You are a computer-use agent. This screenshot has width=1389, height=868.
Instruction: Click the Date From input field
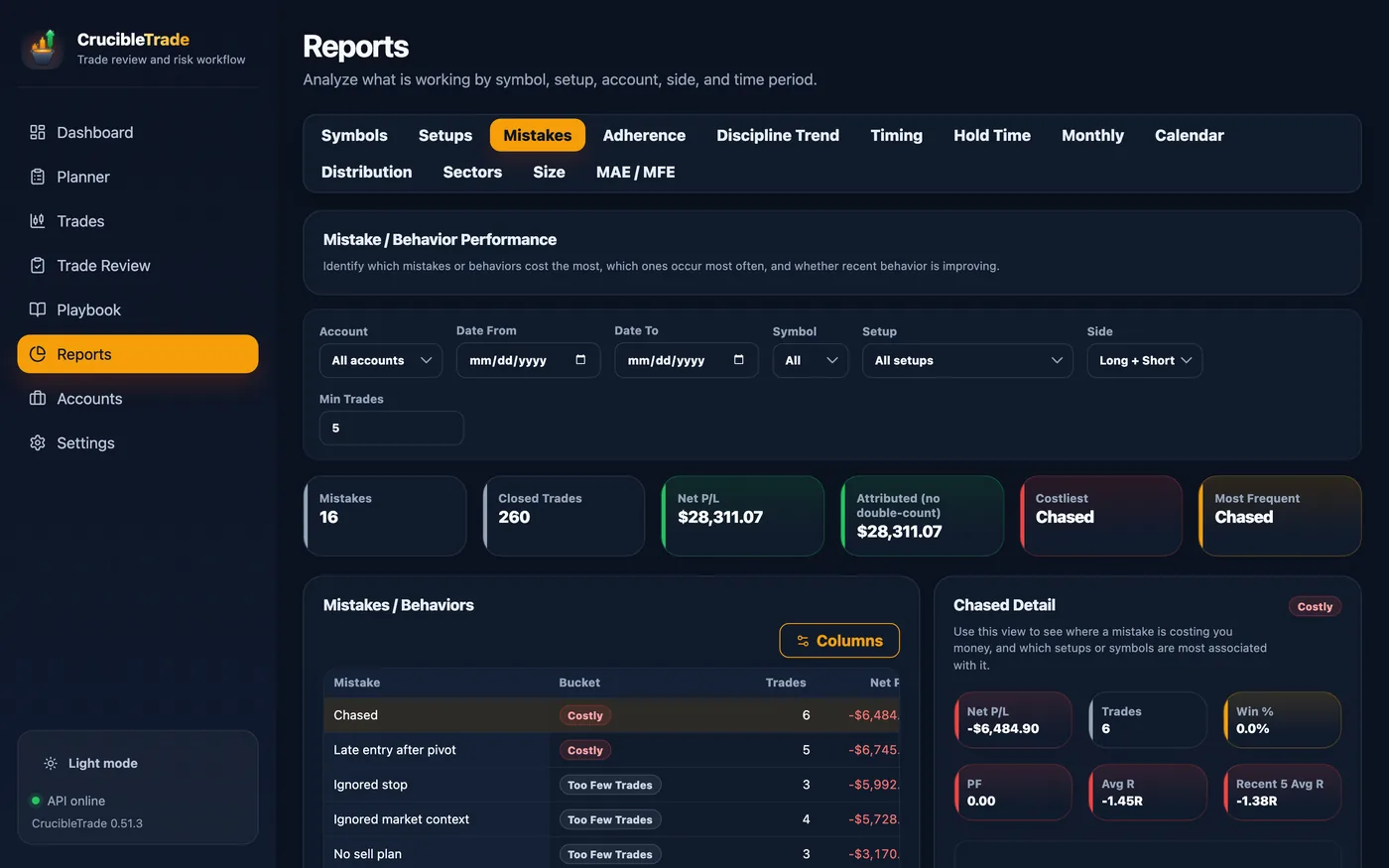pyautogui.click(x=528, y=360)
